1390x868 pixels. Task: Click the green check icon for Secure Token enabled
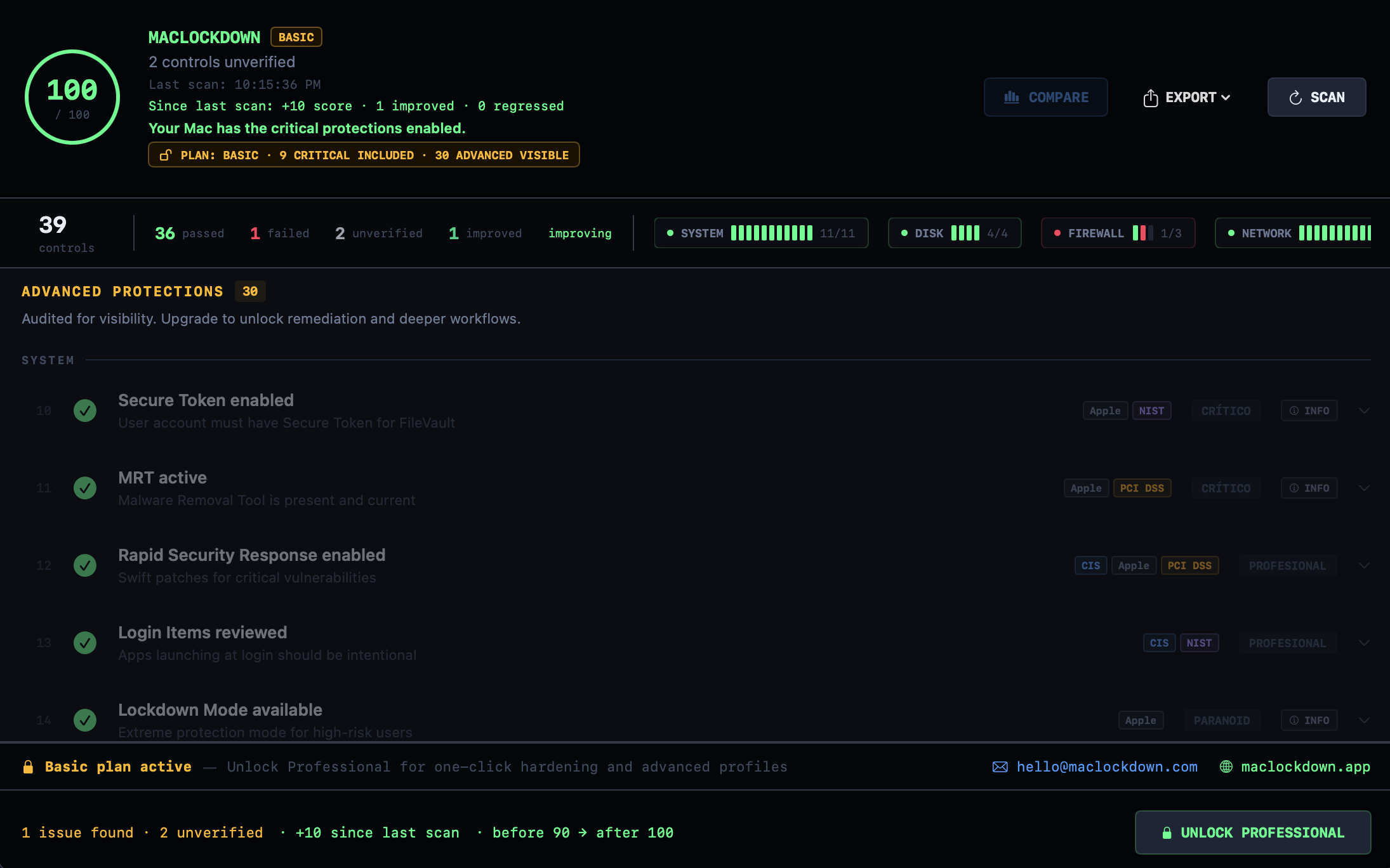(x=85, y=411)
